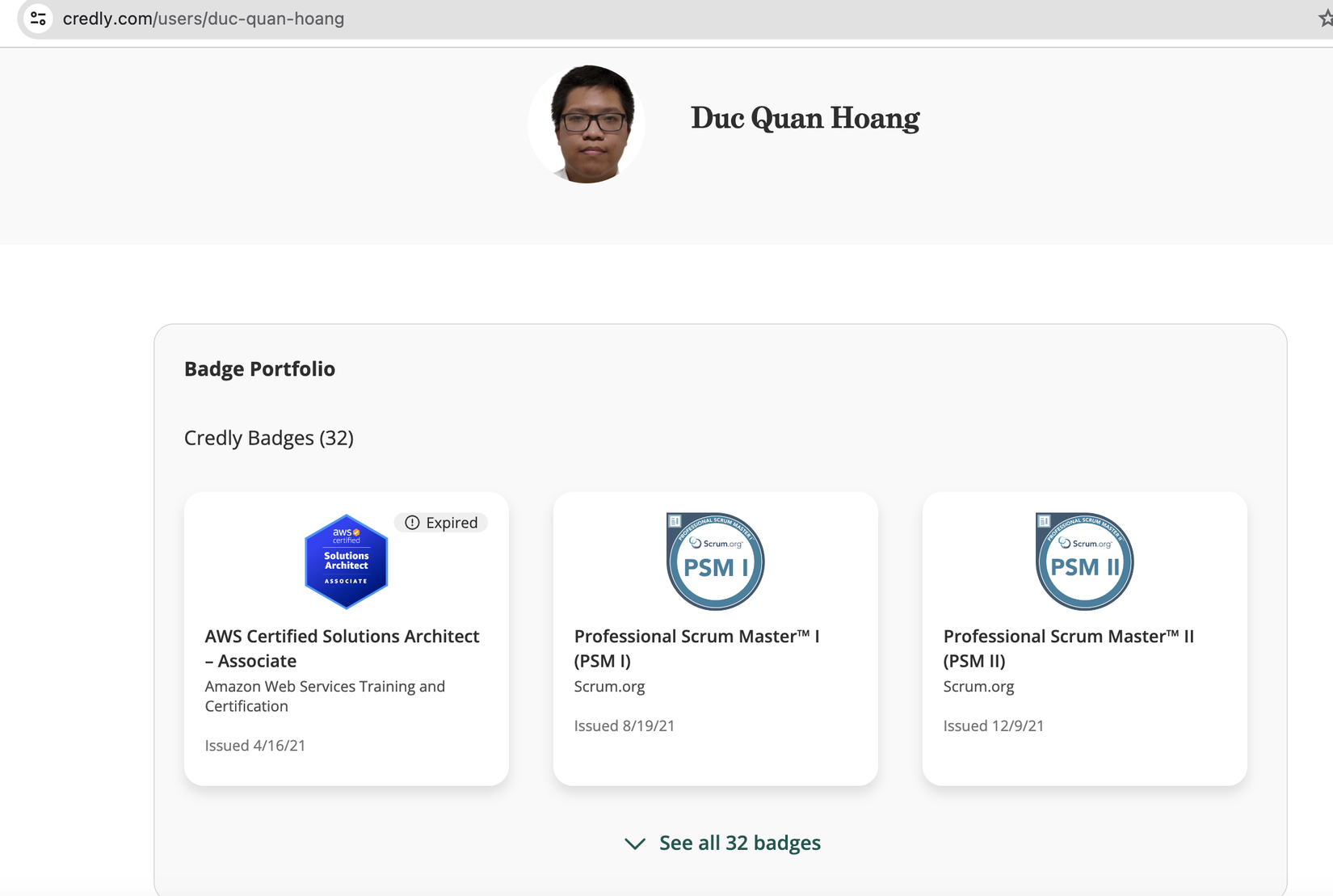The height and width of the screenshot is (896, 1333).
Task: Click the Duc Quan Hoang name heading
Action: tap(805, 118)
